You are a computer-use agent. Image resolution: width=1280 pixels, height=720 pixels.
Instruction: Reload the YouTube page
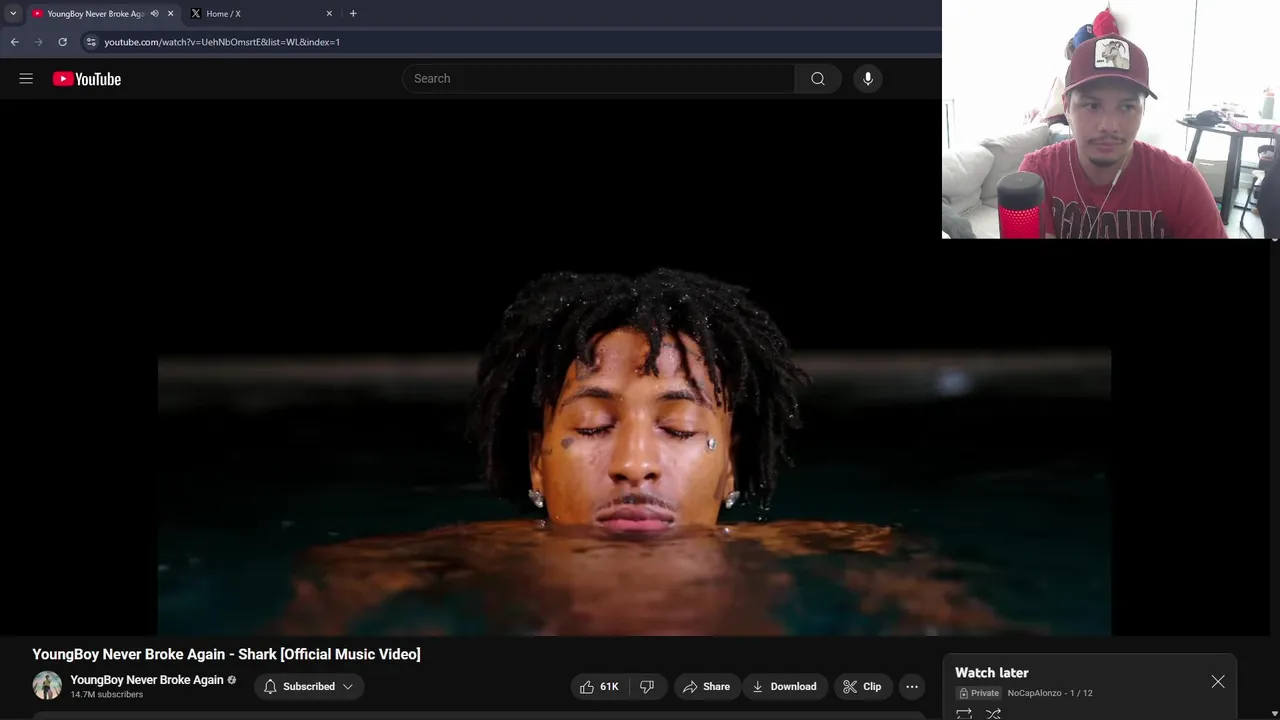coord(62,42)
